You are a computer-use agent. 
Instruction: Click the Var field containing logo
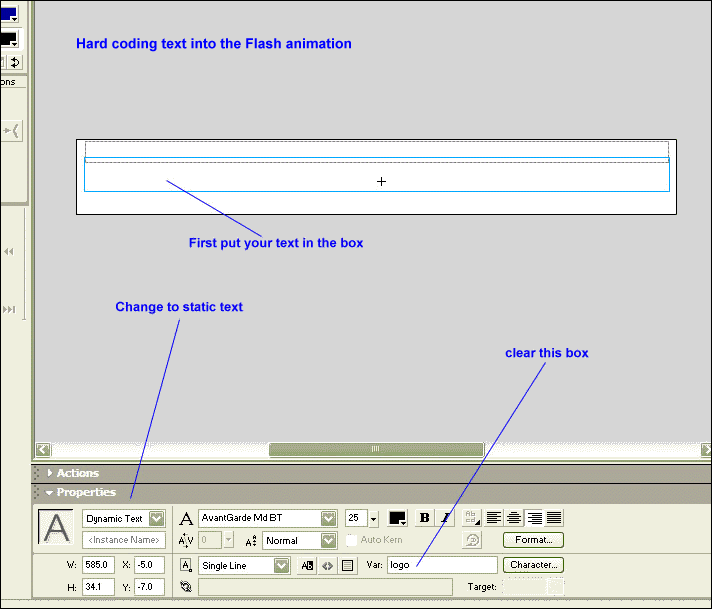tap(440, 565)
